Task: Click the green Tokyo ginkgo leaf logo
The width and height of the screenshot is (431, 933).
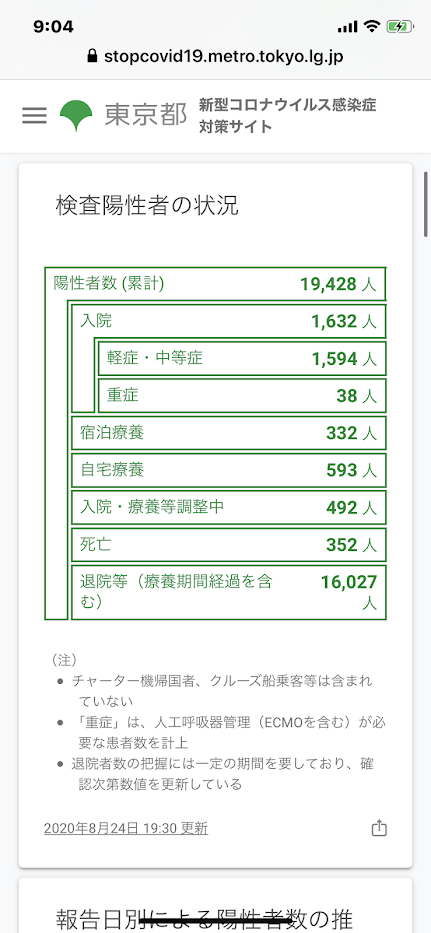Action: pos(76,115)
